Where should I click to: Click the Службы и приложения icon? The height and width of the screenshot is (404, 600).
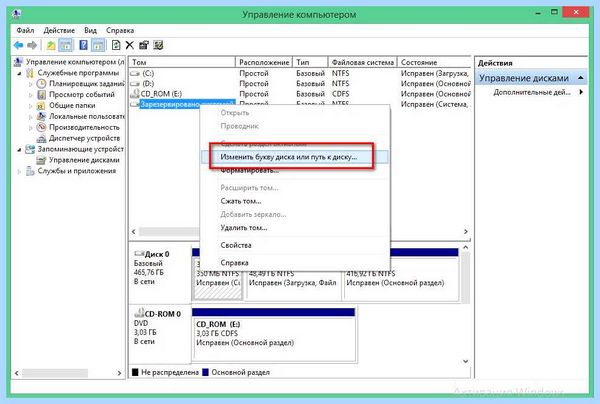tap(30, 171)
